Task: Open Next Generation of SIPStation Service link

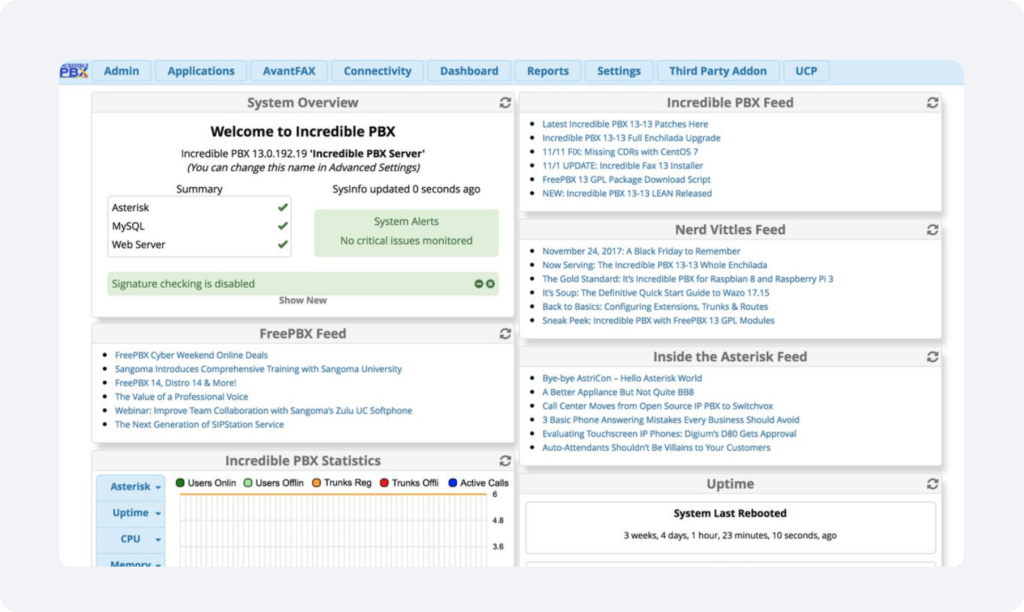Action: pyautogui.click(x=199, y=425)
